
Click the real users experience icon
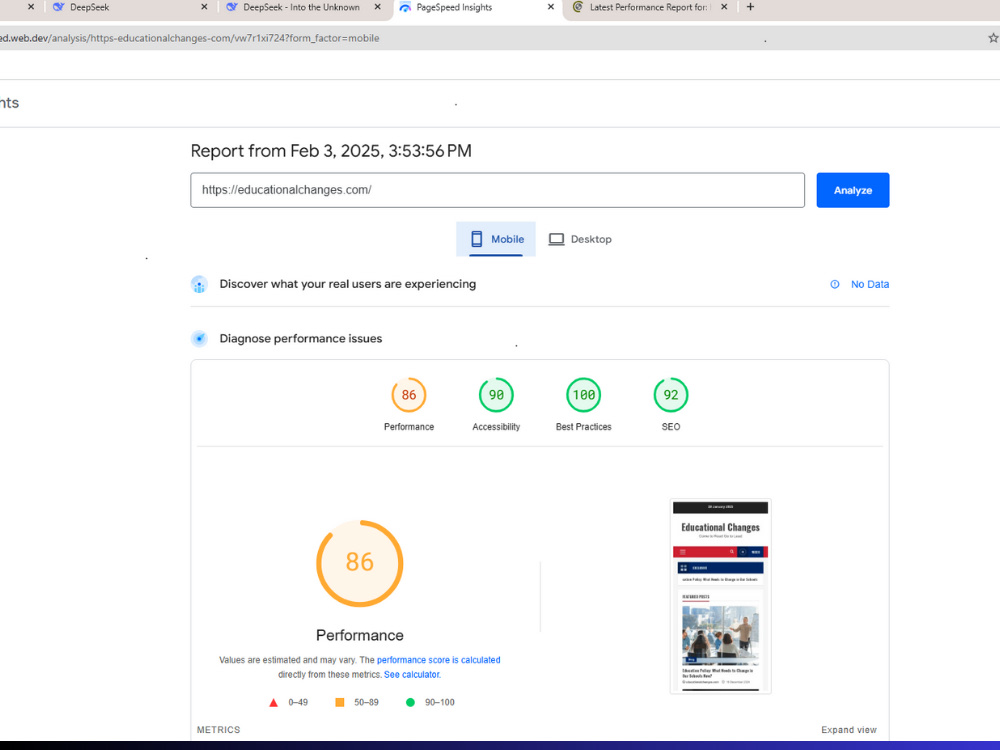pyautogui.click(x=199, y=284)
